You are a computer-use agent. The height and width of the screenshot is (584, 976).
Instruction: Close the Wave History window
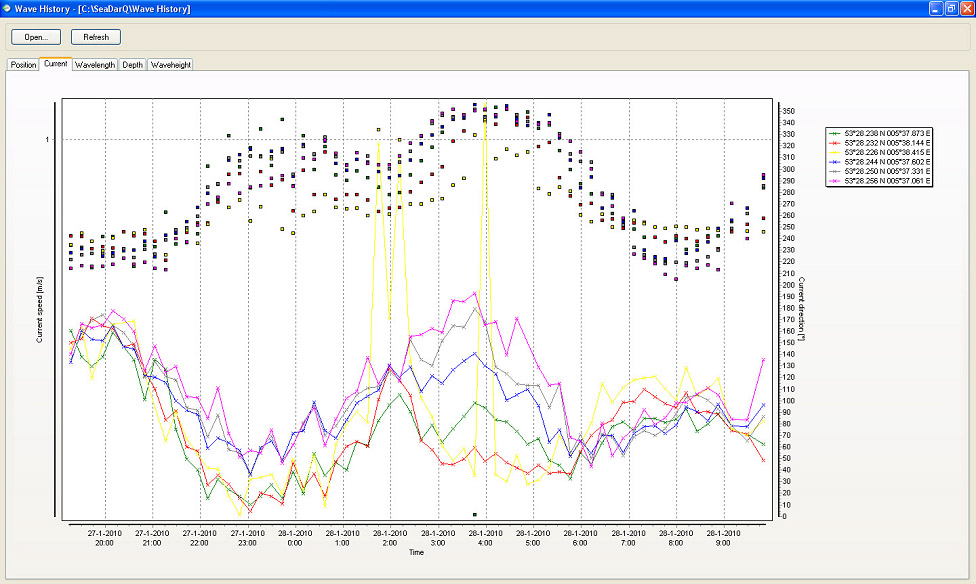pyautogui.click(x=965, y=8)
